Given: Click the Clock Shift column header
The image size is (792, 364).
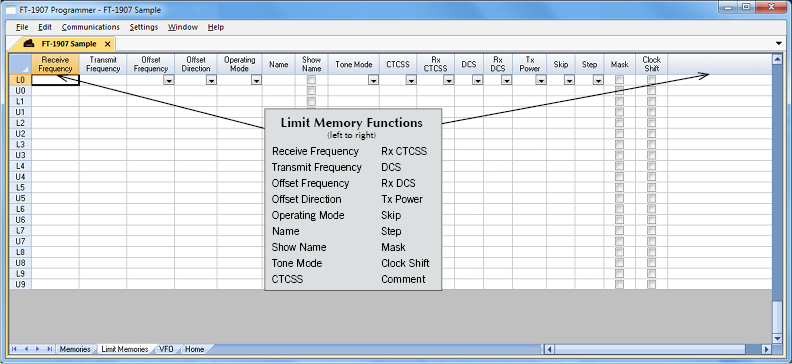Looking at the screenshot, I should (x=652, y=64).
